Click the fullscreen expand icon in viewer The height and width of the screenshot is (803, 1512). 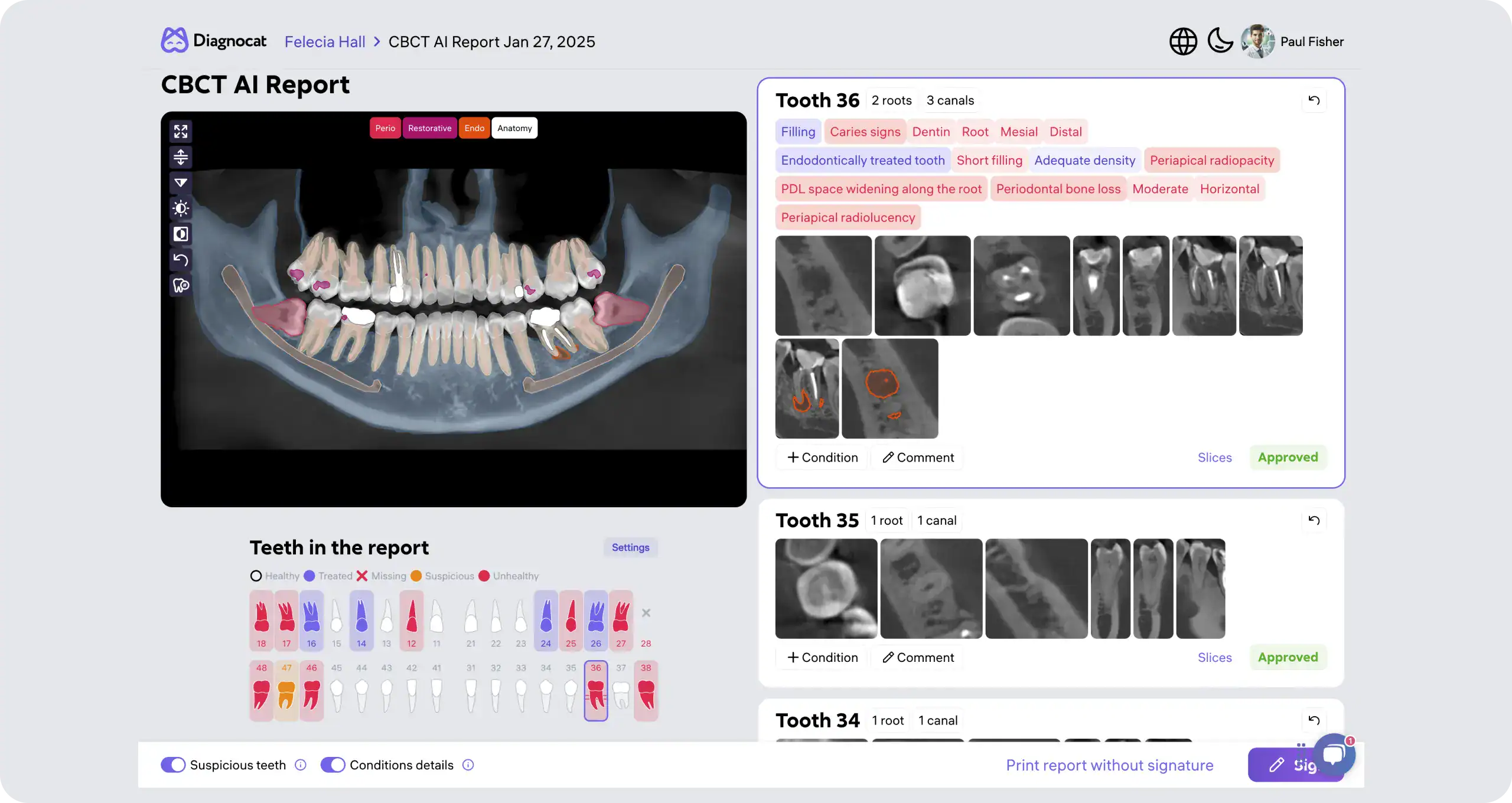click(x=181, y=131)
